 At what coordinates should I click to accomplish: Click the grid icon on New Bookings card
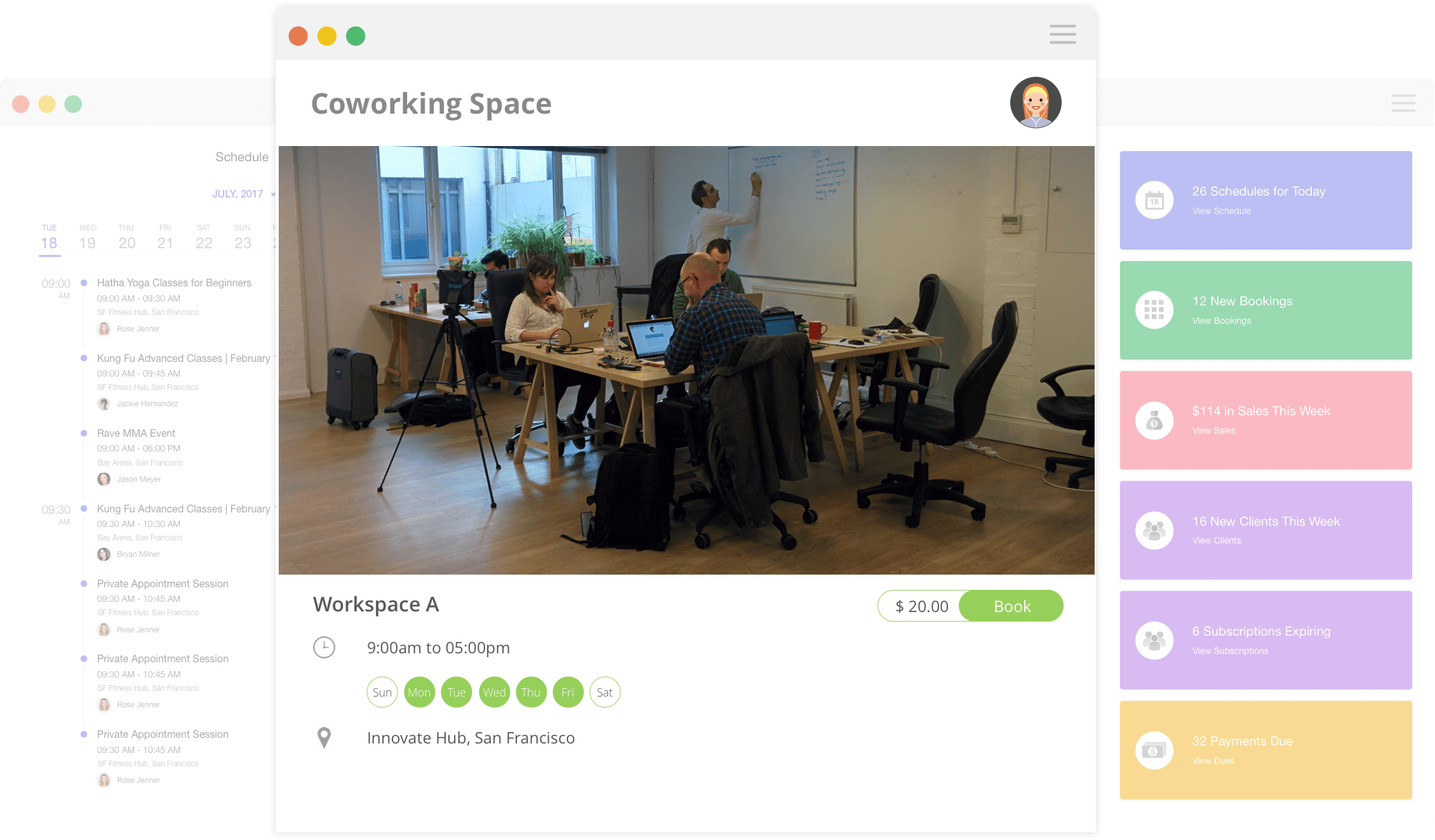tap(1154, 310)
